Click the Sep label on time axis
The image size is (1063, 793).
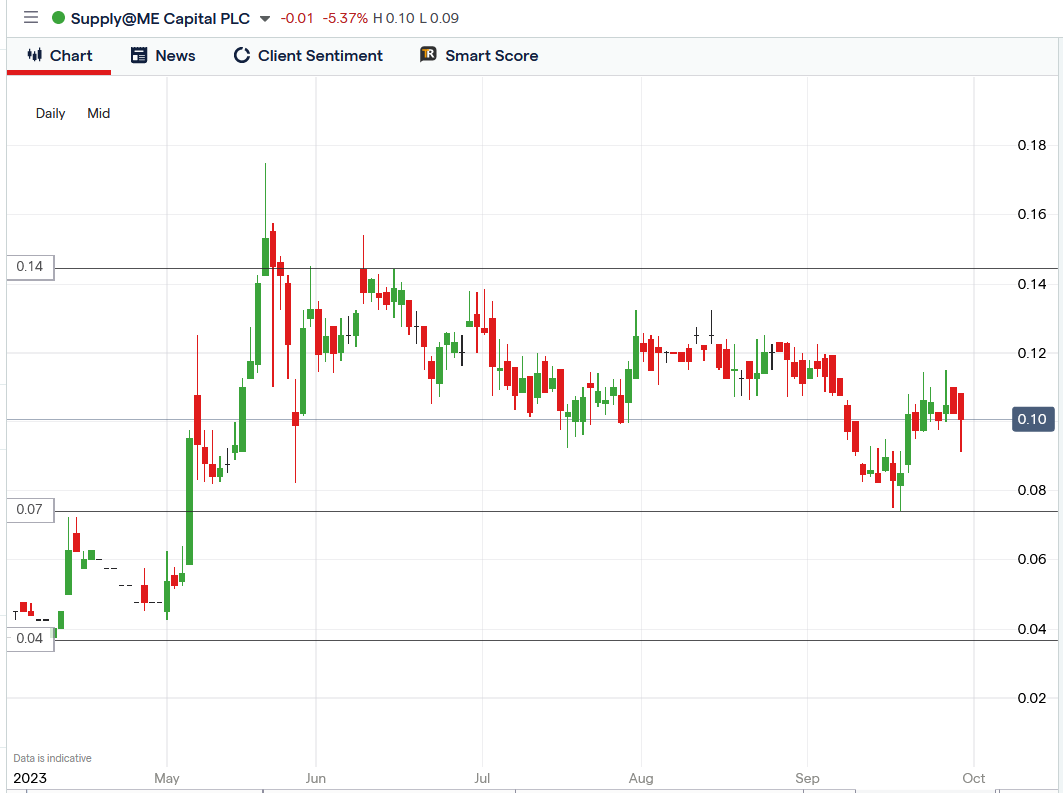[807, 778]
